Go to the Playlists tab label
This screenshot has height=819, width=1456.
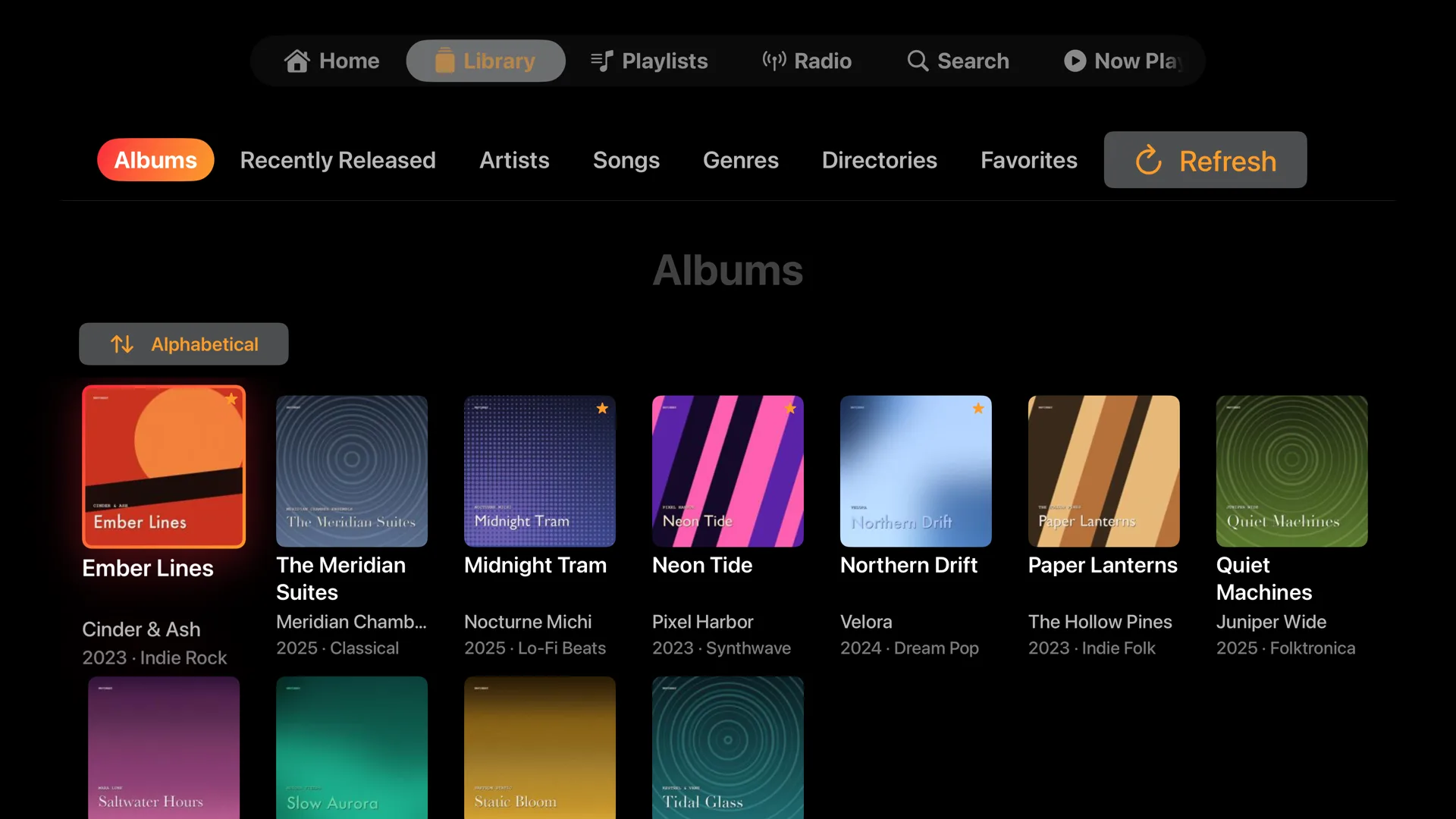664,61
